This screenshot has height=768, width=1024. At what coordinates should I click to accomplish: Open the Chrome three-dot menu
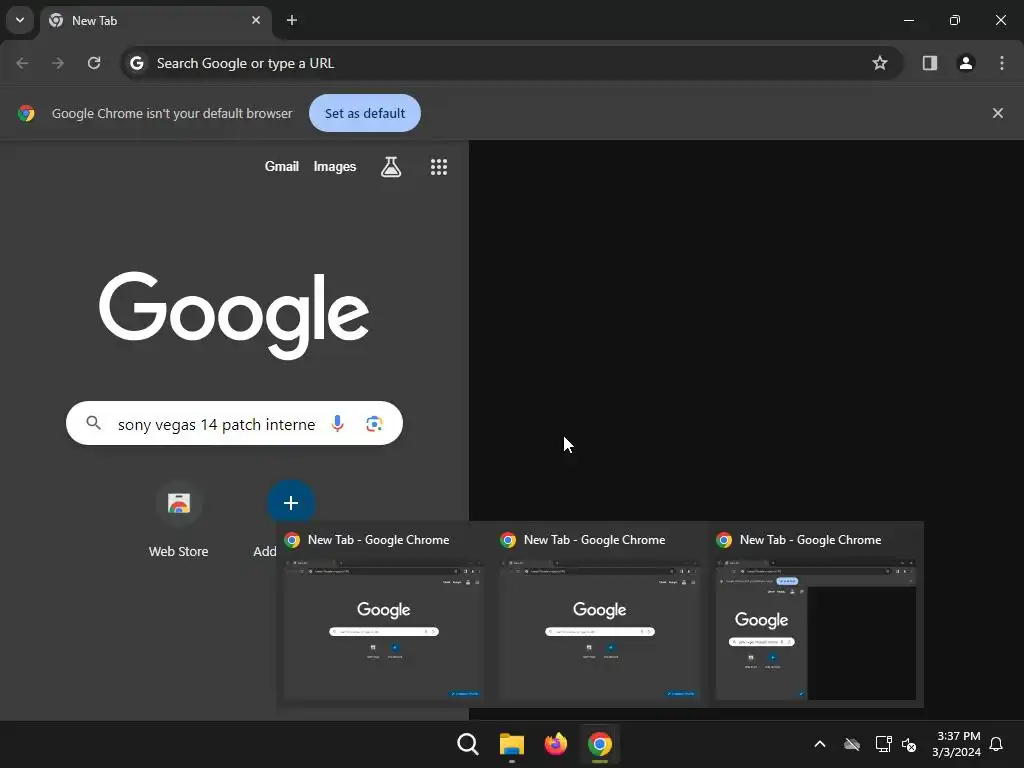(x=1002, y=63)
